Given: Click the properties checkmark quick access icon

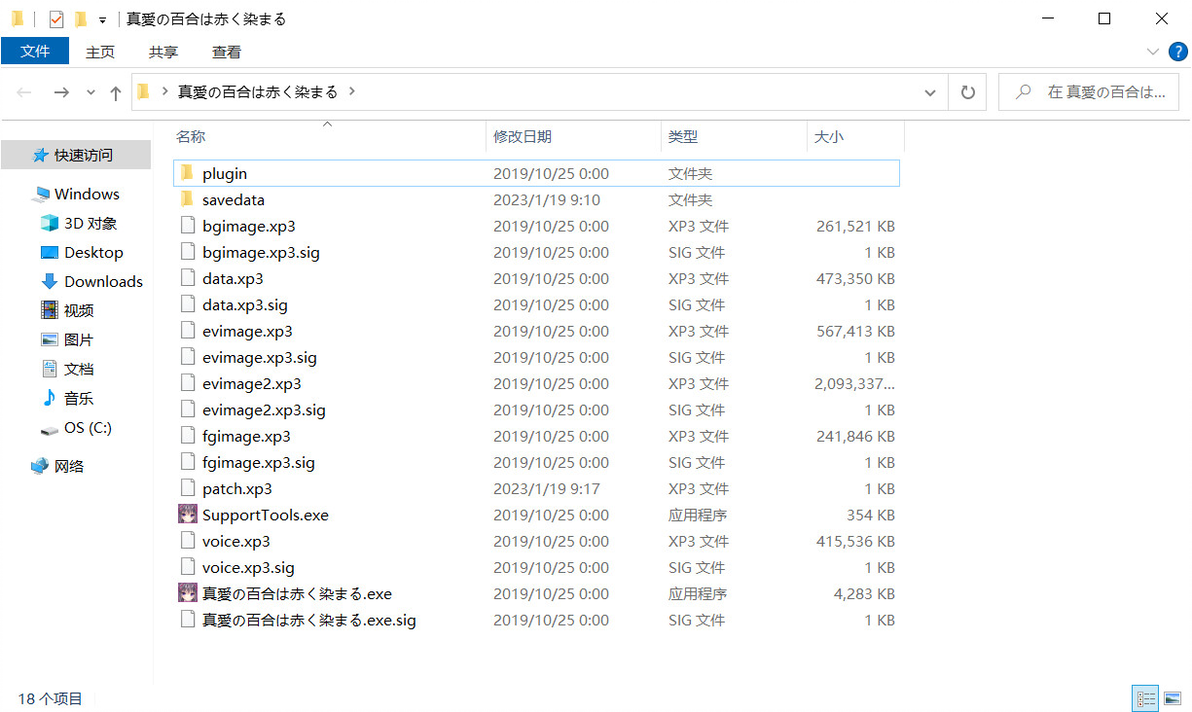Looking at the screenshot, I should (x=56, y=19).
